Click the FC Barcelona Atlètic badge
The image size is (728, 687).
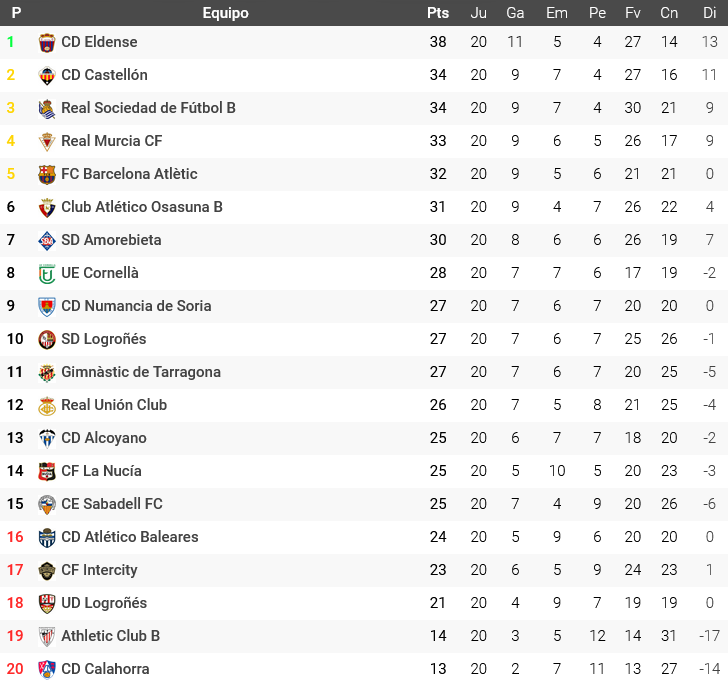(47, 174)
